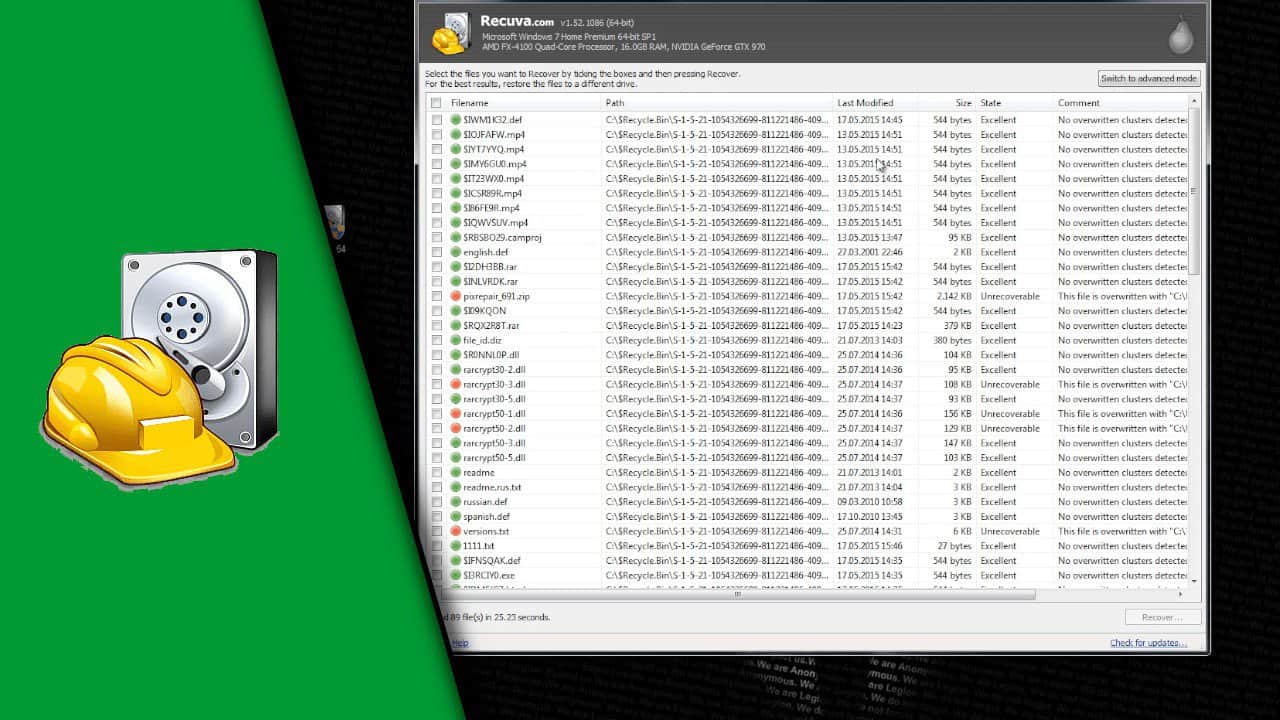
Task: Click red status dot of versions.txt
Action: [456, 531]
